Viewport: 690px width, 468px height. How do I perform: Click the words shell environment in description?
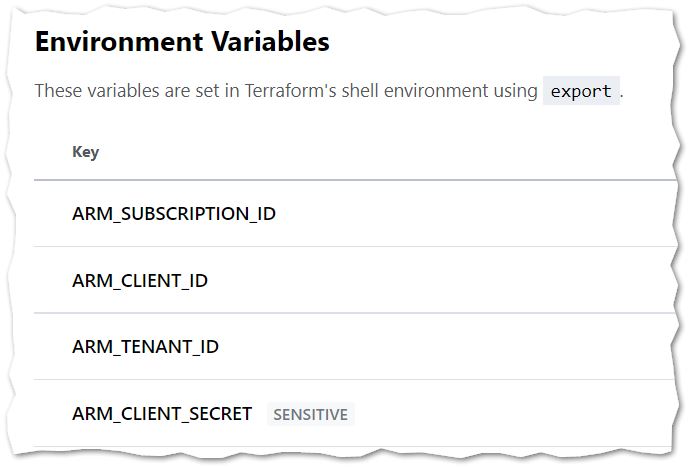[x=404, y=91]
